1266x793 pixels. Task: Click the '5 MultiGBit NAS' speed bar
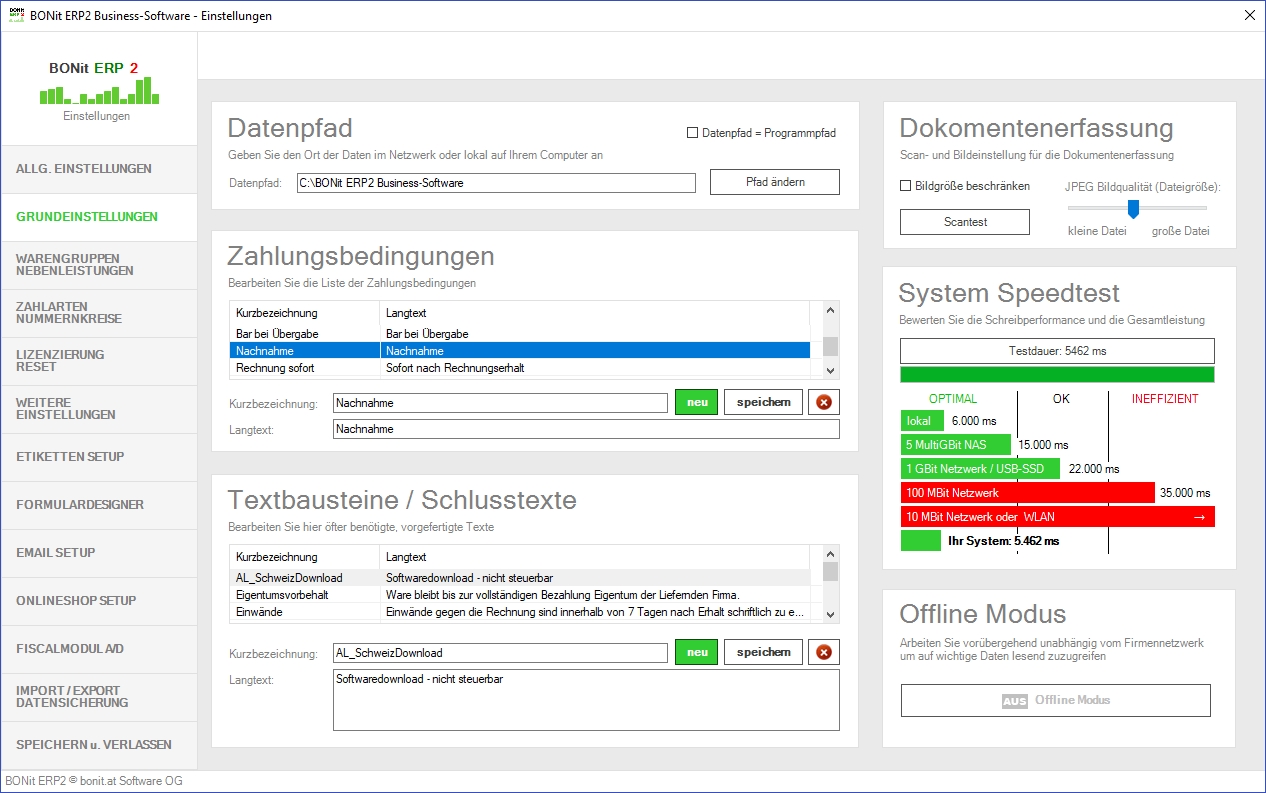(955, 445)
